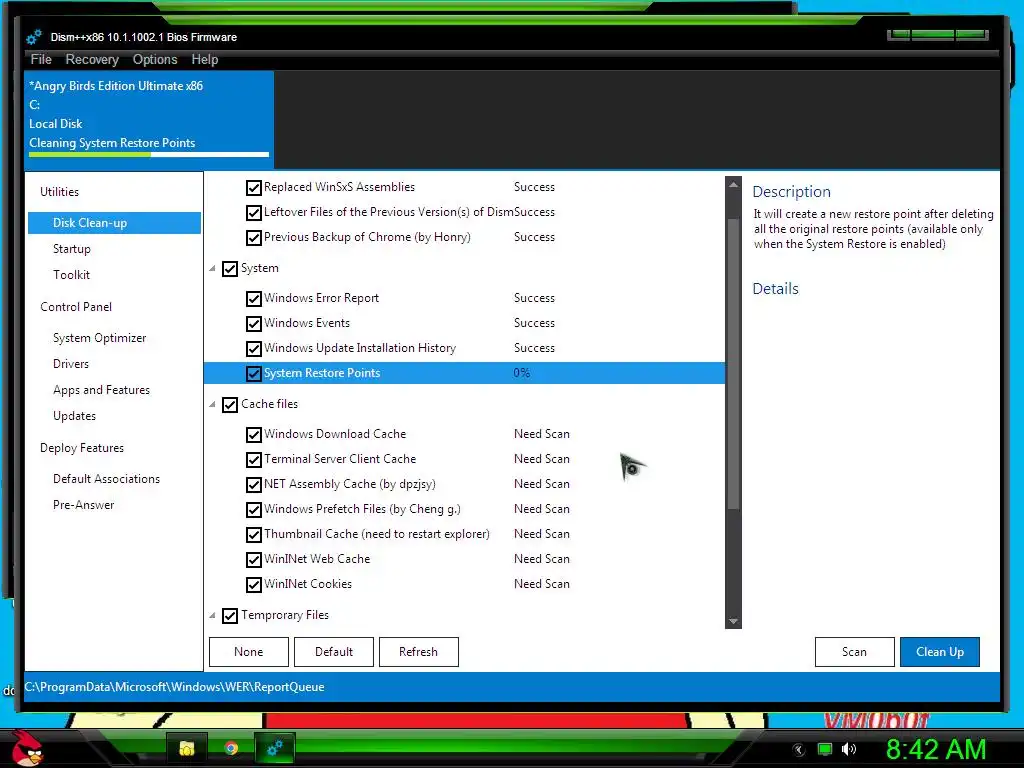Switch to Drivers page
This screenshot has width=1024, height=768.
[x=71, y=364]
